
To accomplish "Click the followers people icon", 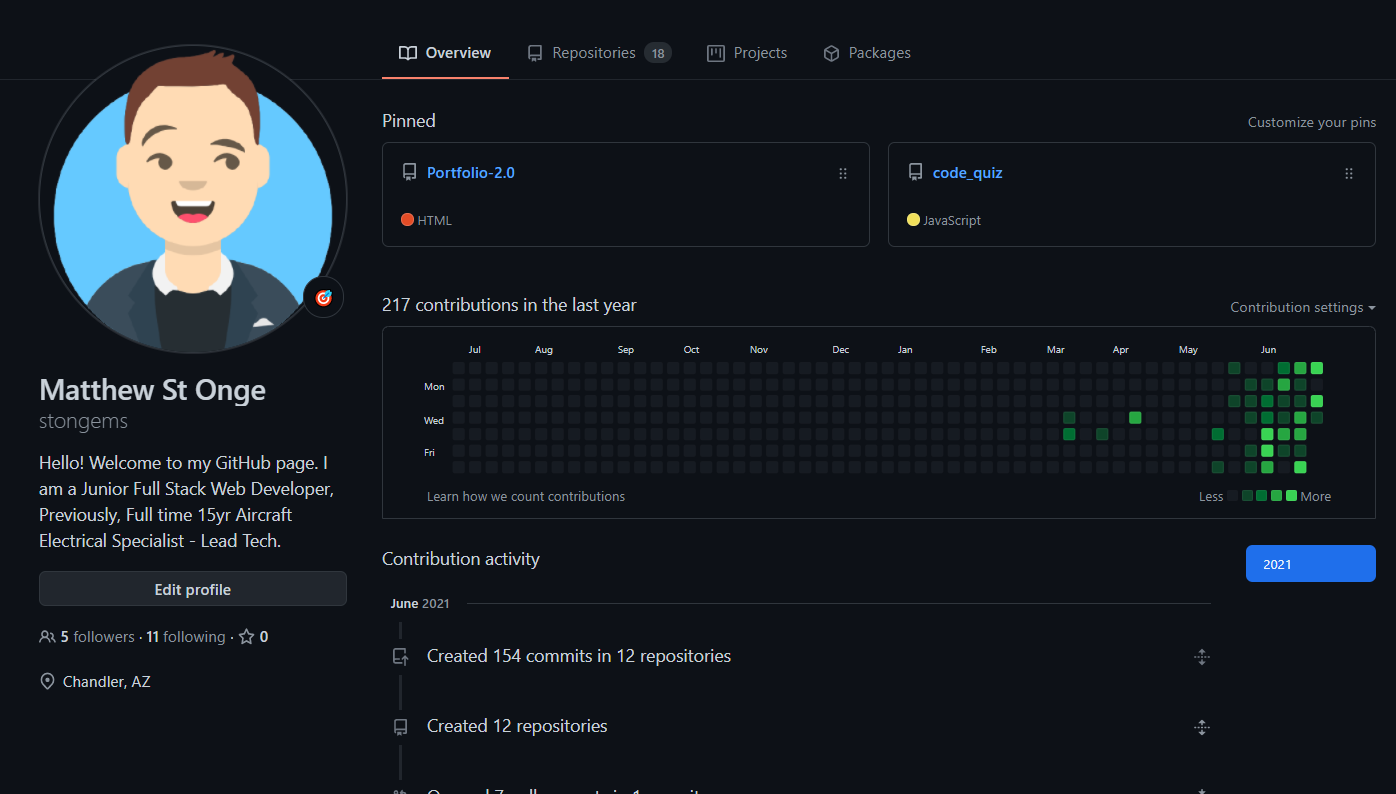I will point(47,637).
